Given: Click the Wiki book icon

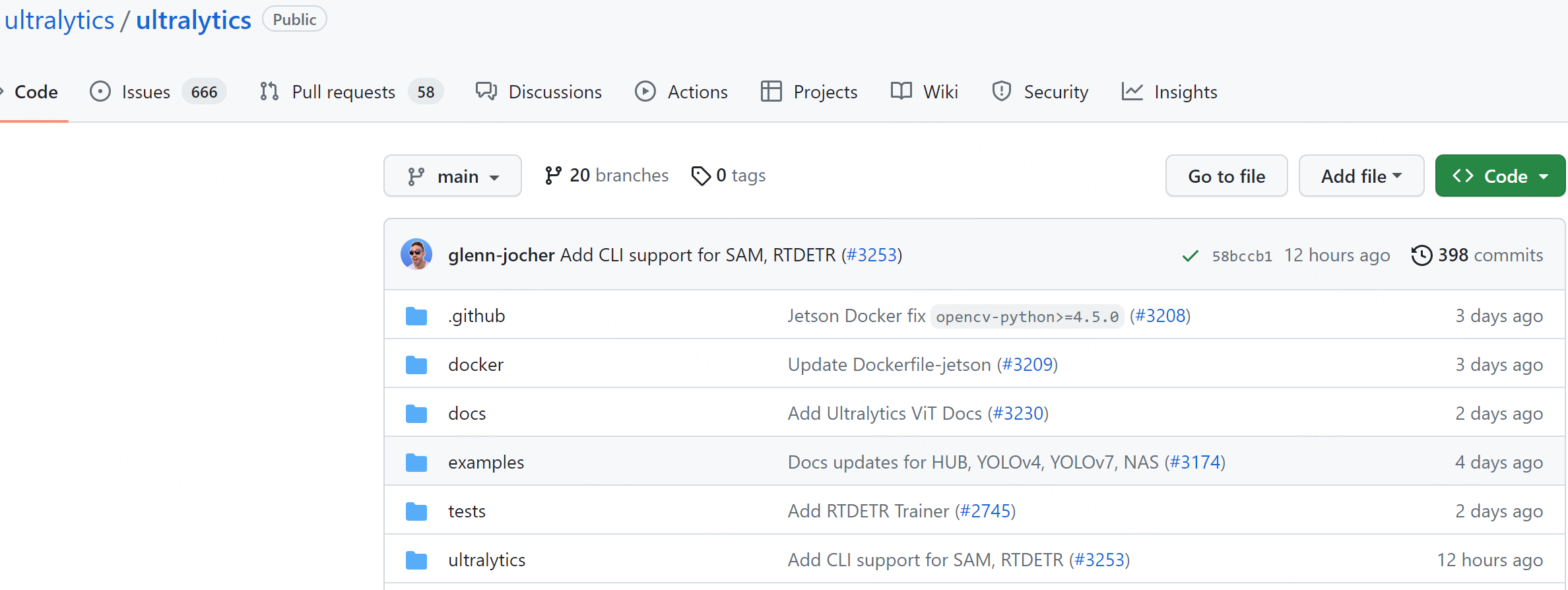Looking at the screenshot, I should 901,91.
